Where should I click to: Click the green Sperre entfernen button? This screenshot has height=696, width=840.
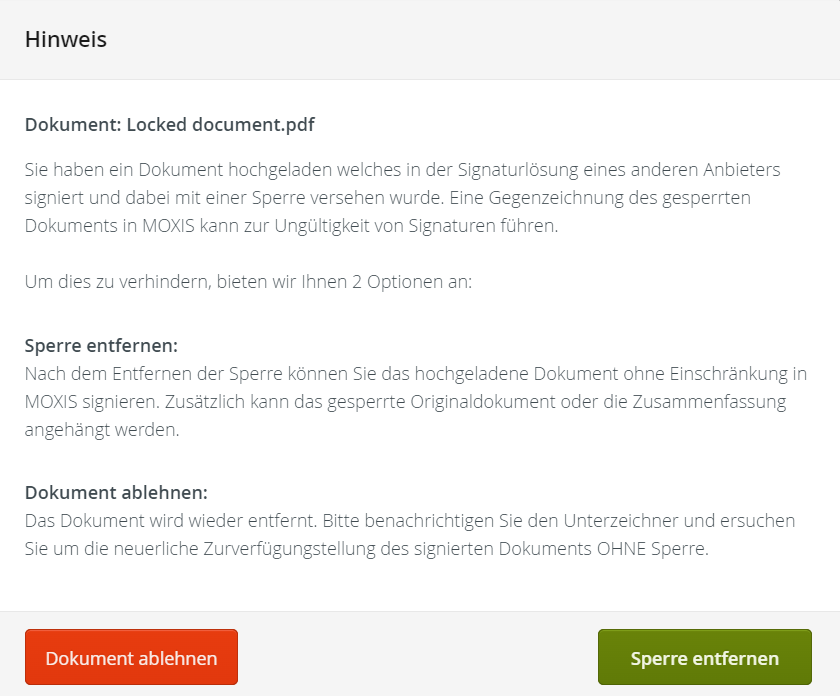coord(704,658)
